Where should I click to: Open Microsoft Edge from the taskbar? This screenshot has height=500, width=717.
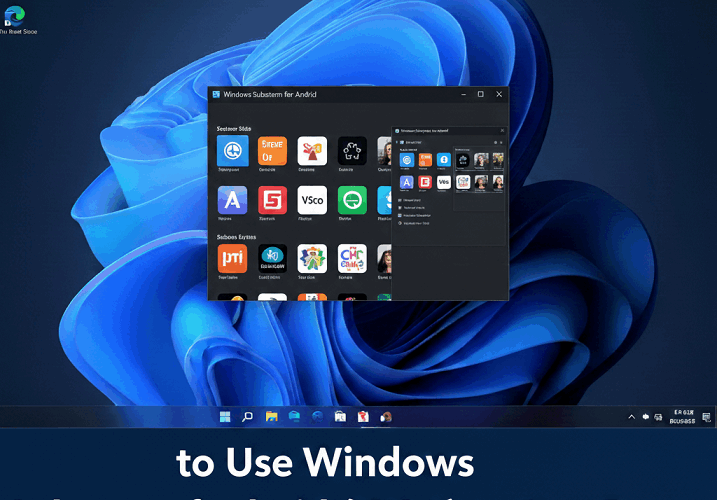click(x=317, y=417)
